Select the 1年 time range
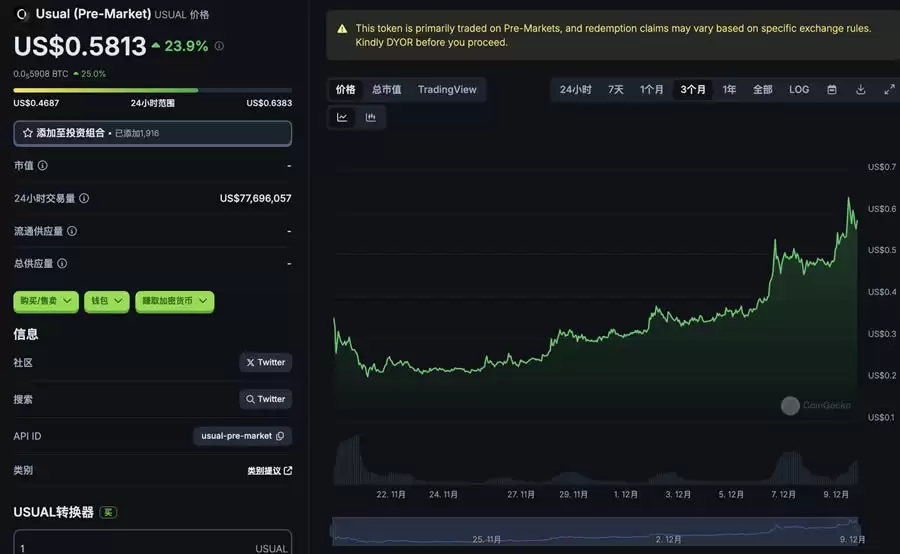 pyautogui.click(x=730, y=90)
